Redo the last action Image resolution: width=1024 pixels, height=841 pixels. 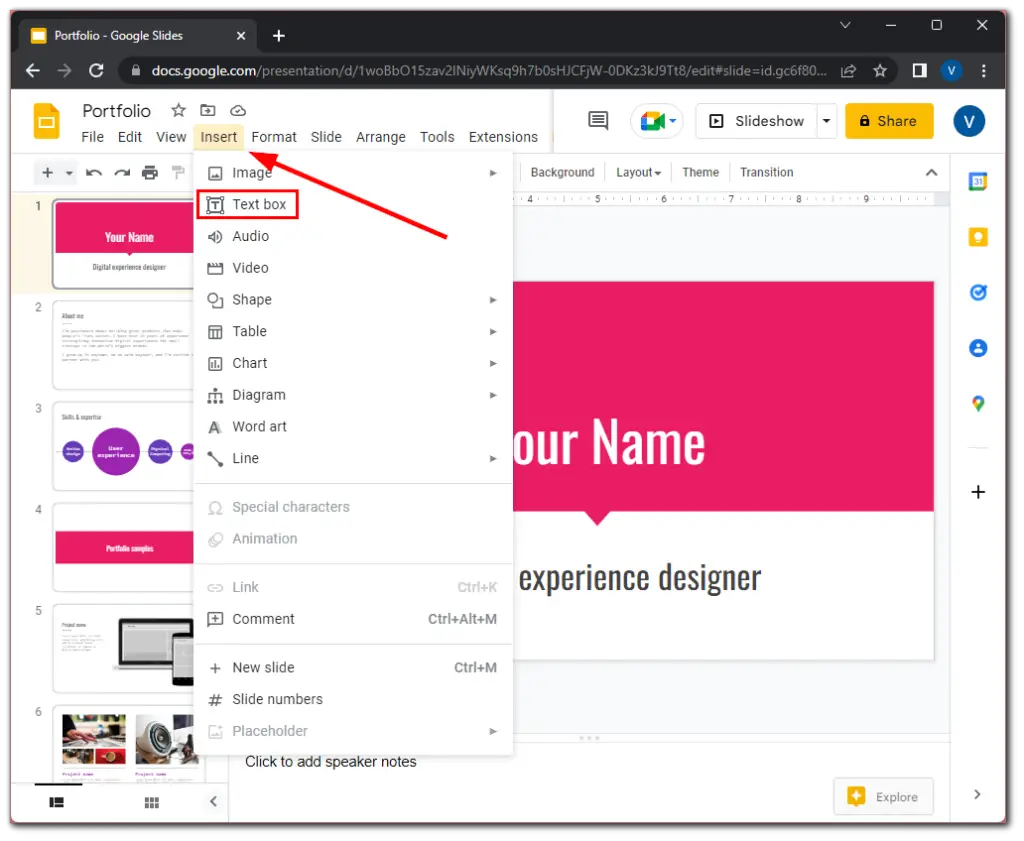pyautogui.click(x=120, y=172)
